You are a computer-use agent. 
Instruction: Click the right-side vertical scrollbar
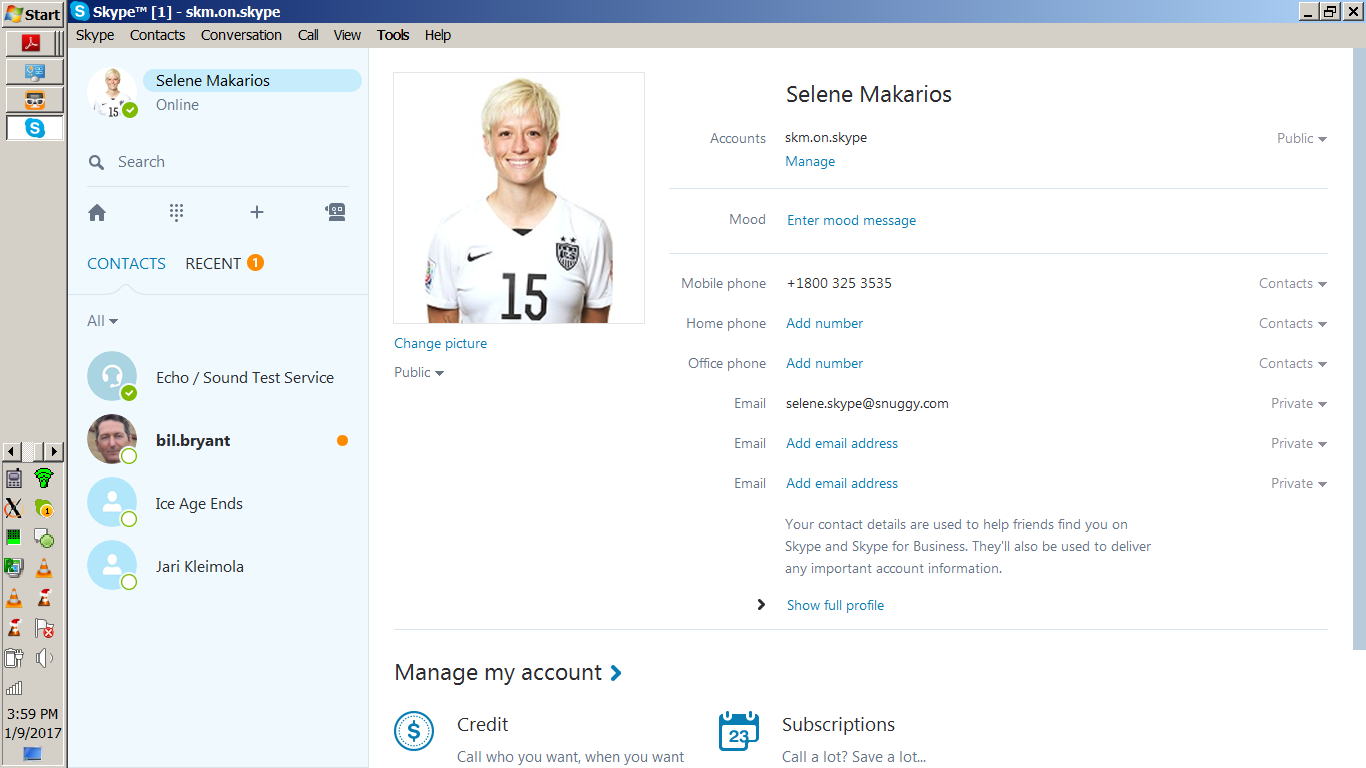point(1359,350)
